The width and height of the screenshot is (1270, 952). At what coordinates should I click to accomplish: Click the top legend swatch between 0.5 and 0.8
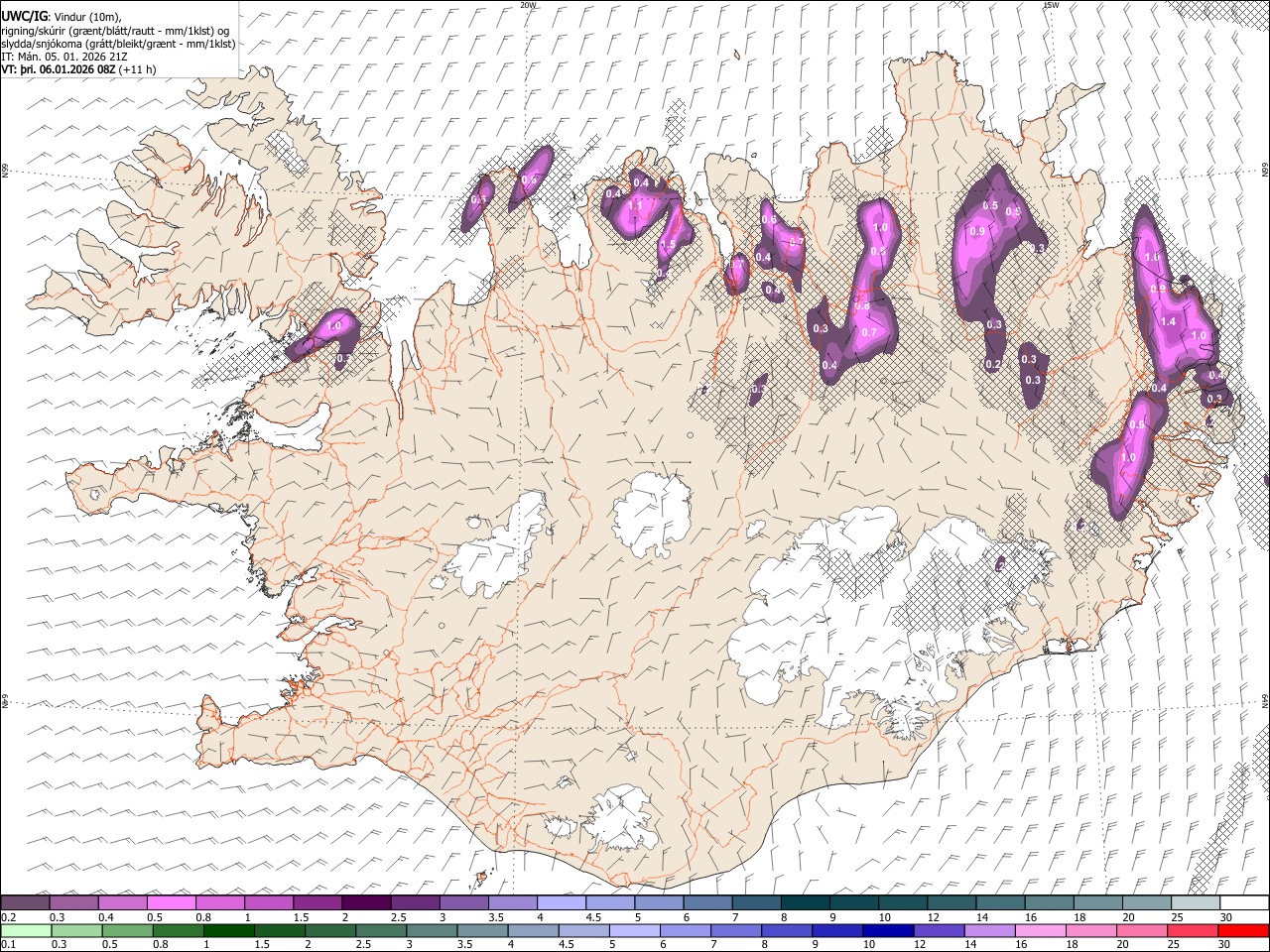pyautogui.click(x=172, y=903)
